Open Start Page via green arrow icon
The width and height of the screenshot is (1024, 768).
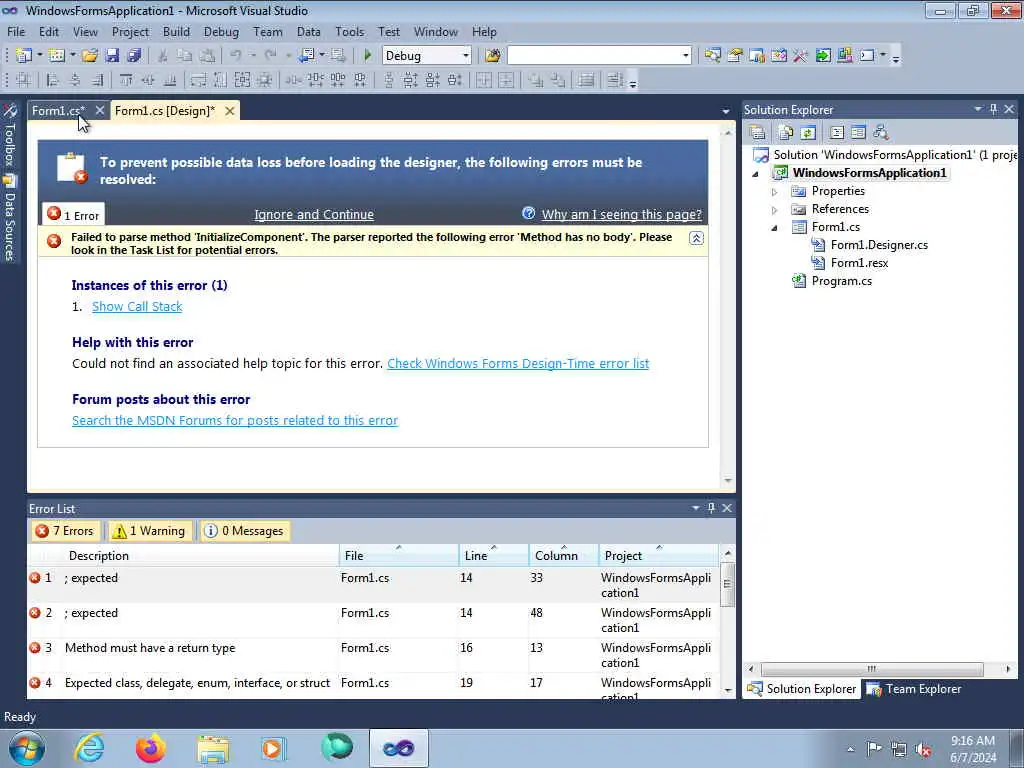coord(823,56)
